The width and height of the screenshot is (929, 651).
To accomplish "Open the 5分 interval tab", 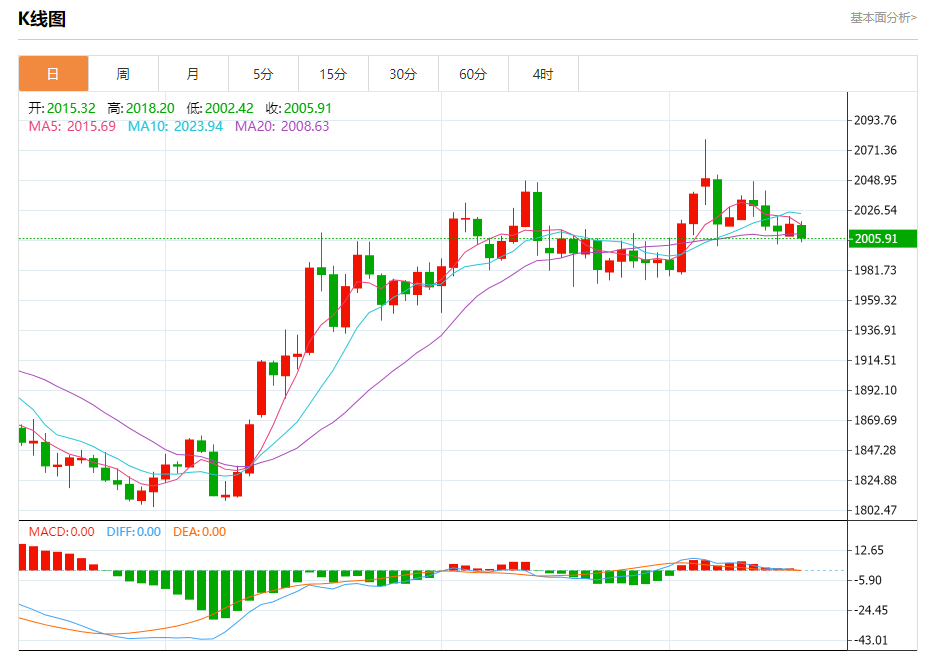I will tap(263, 74).
